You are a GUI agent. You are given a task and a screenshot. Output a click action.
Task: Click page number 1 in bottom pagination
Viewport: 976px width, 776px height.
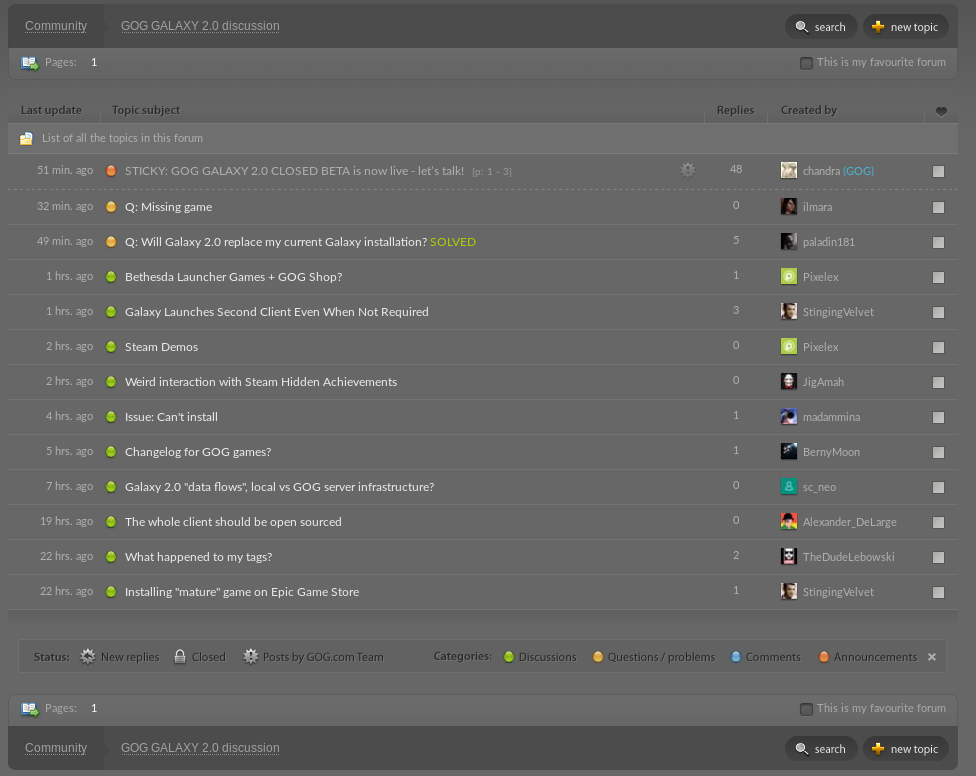(x=94, y=708)
